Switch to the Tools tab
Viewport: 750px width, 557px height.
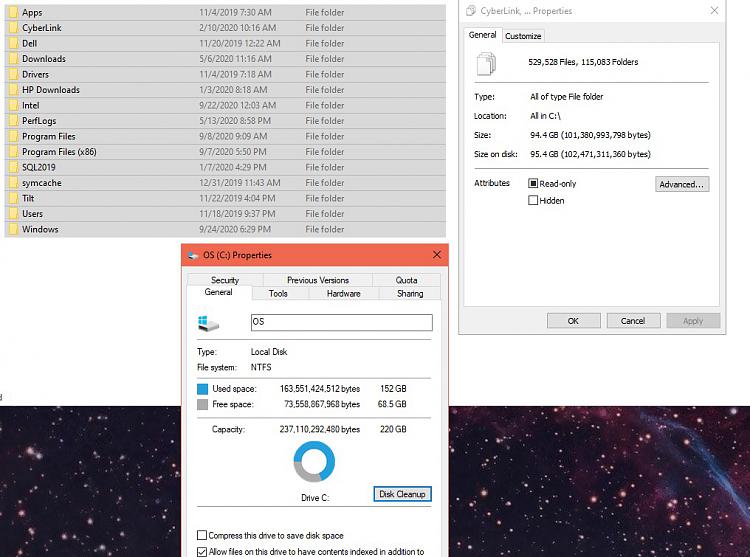(x=278, y=294)
